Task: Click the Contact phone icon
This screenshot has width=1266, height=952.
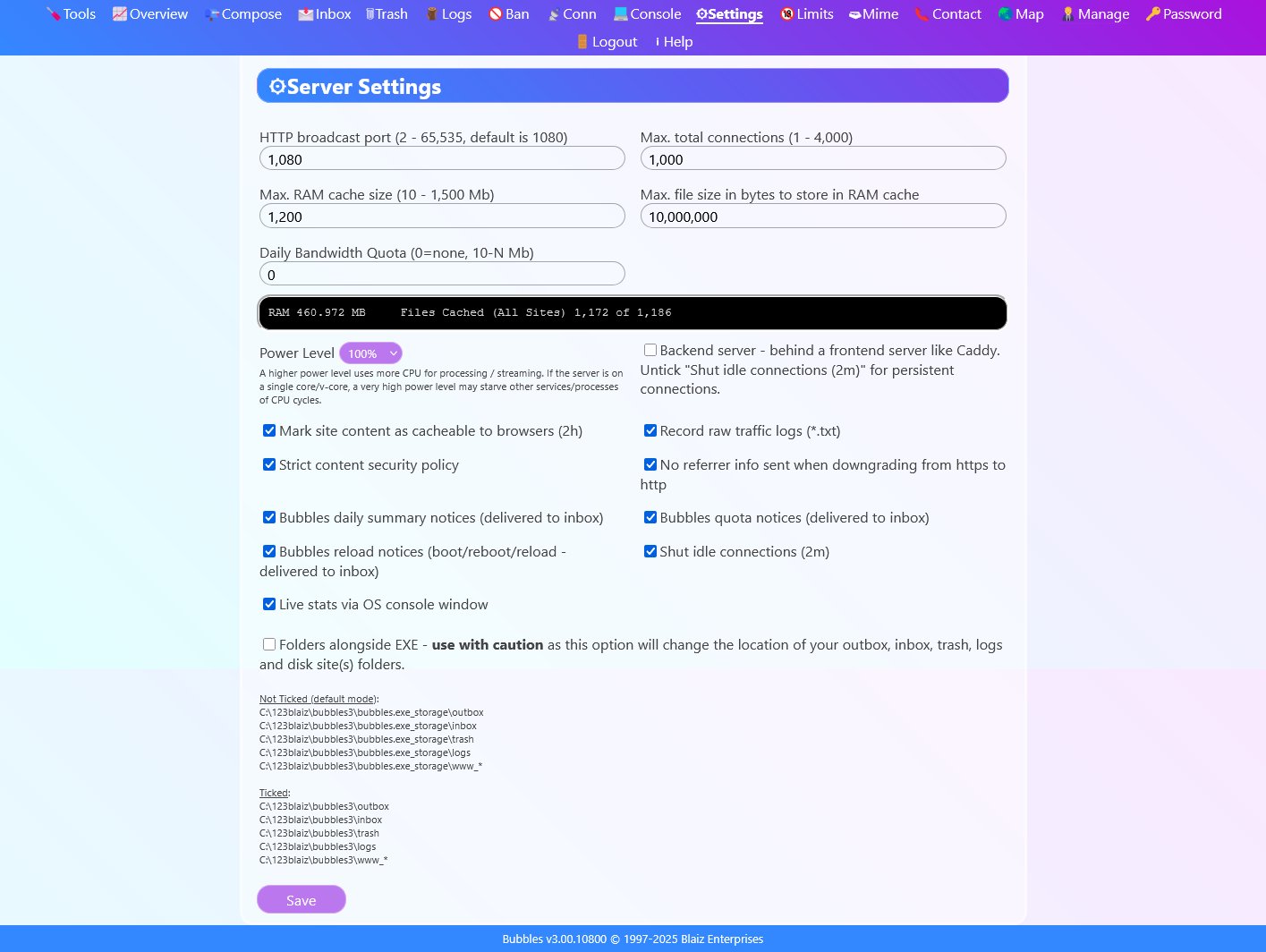Action: tap(922, 14)
